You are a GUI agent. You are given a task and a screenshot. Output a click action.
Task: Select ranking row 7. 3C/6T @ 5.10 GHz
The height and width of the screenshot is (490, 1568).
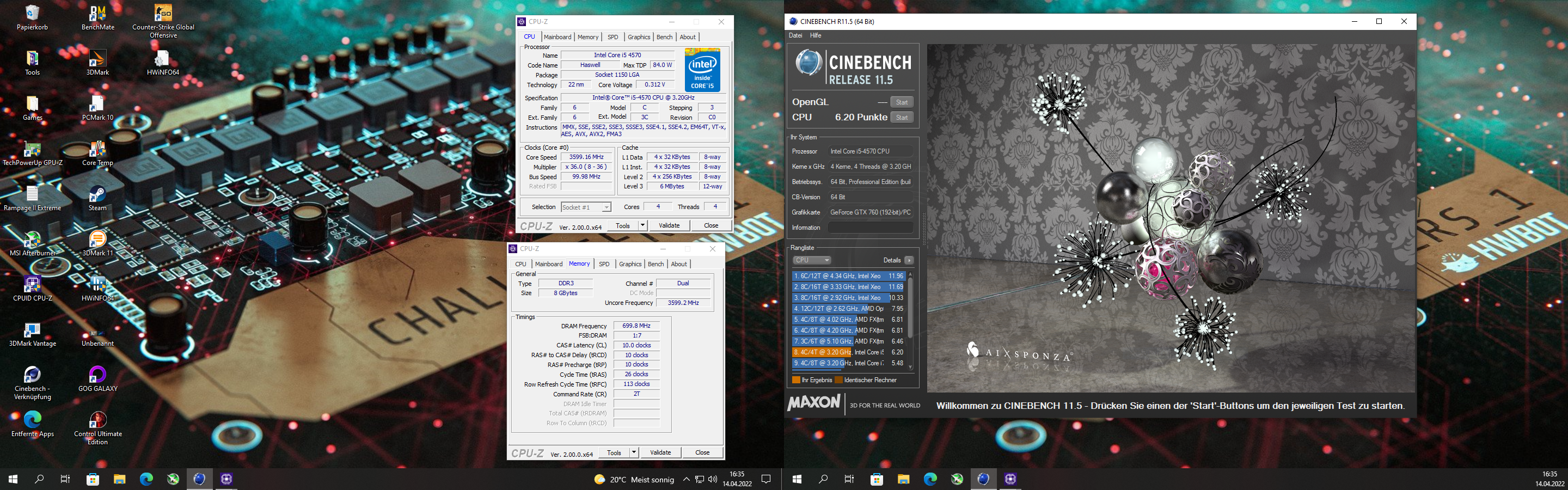849,341
